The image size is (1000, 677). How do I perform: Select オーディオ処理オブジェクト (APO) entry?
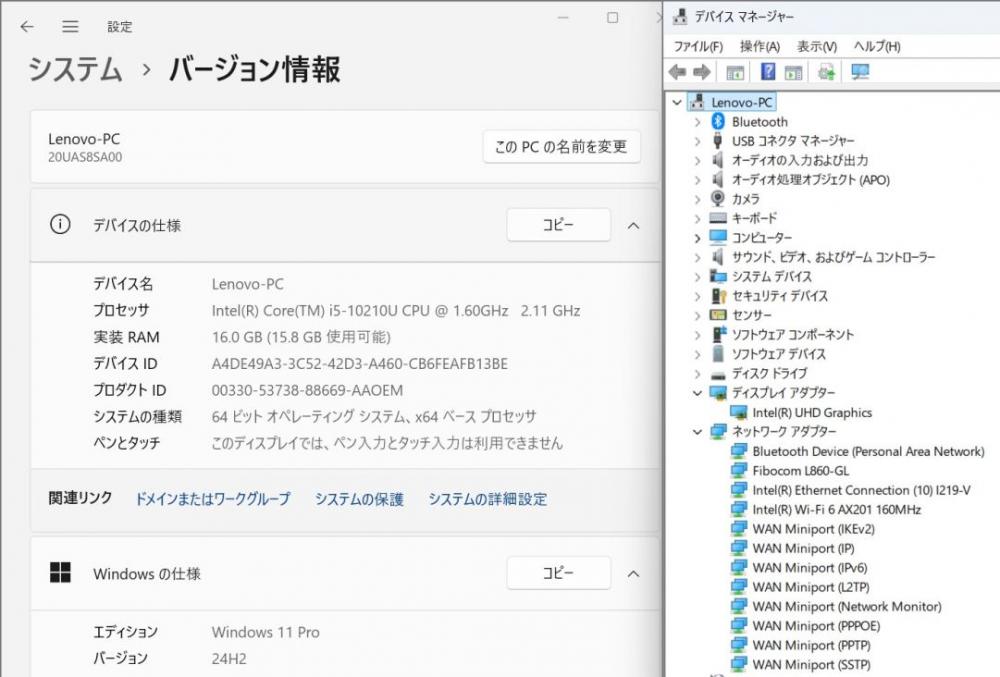810,180
